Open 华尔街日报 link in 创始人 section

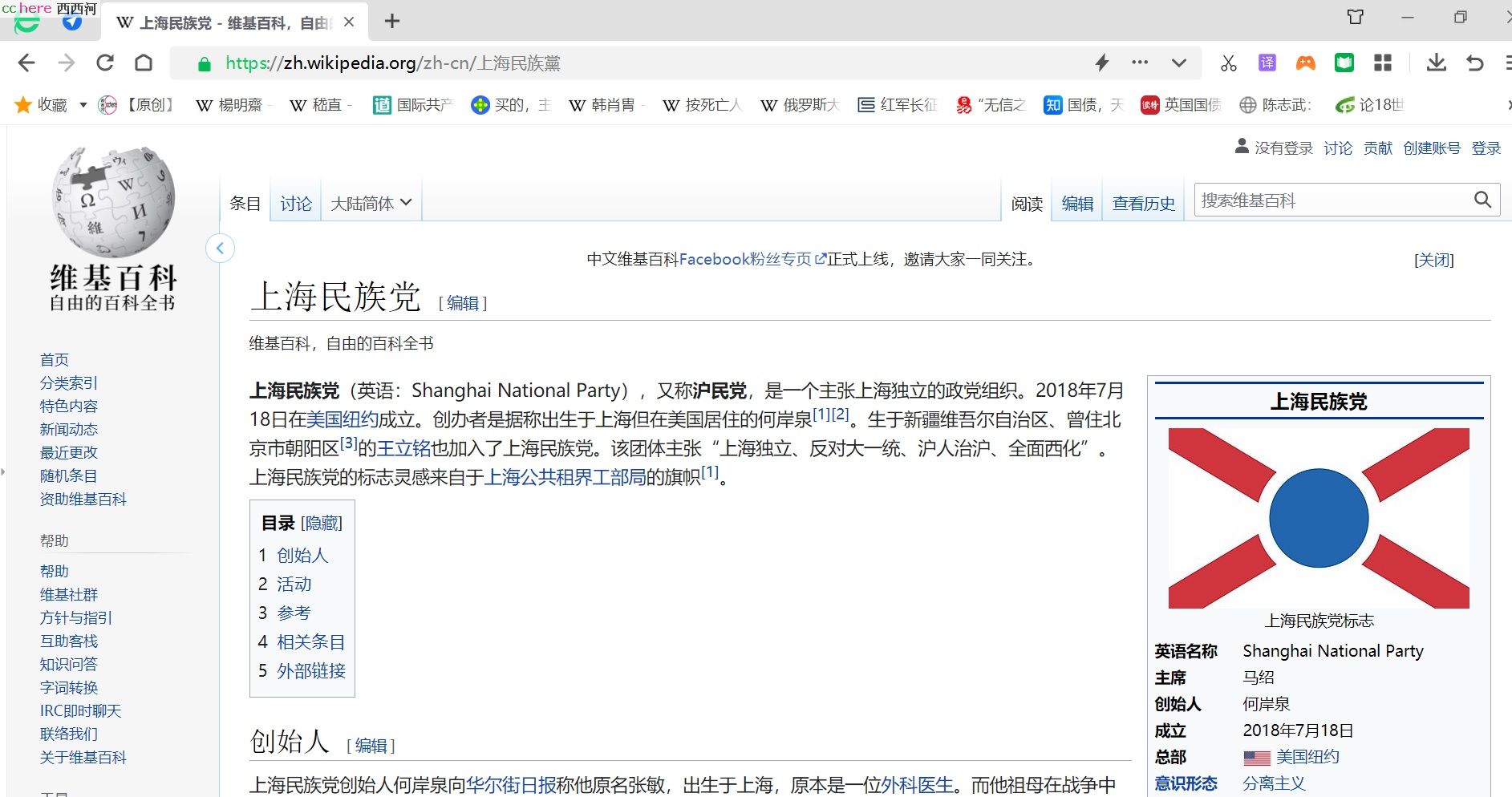point(511,785)
